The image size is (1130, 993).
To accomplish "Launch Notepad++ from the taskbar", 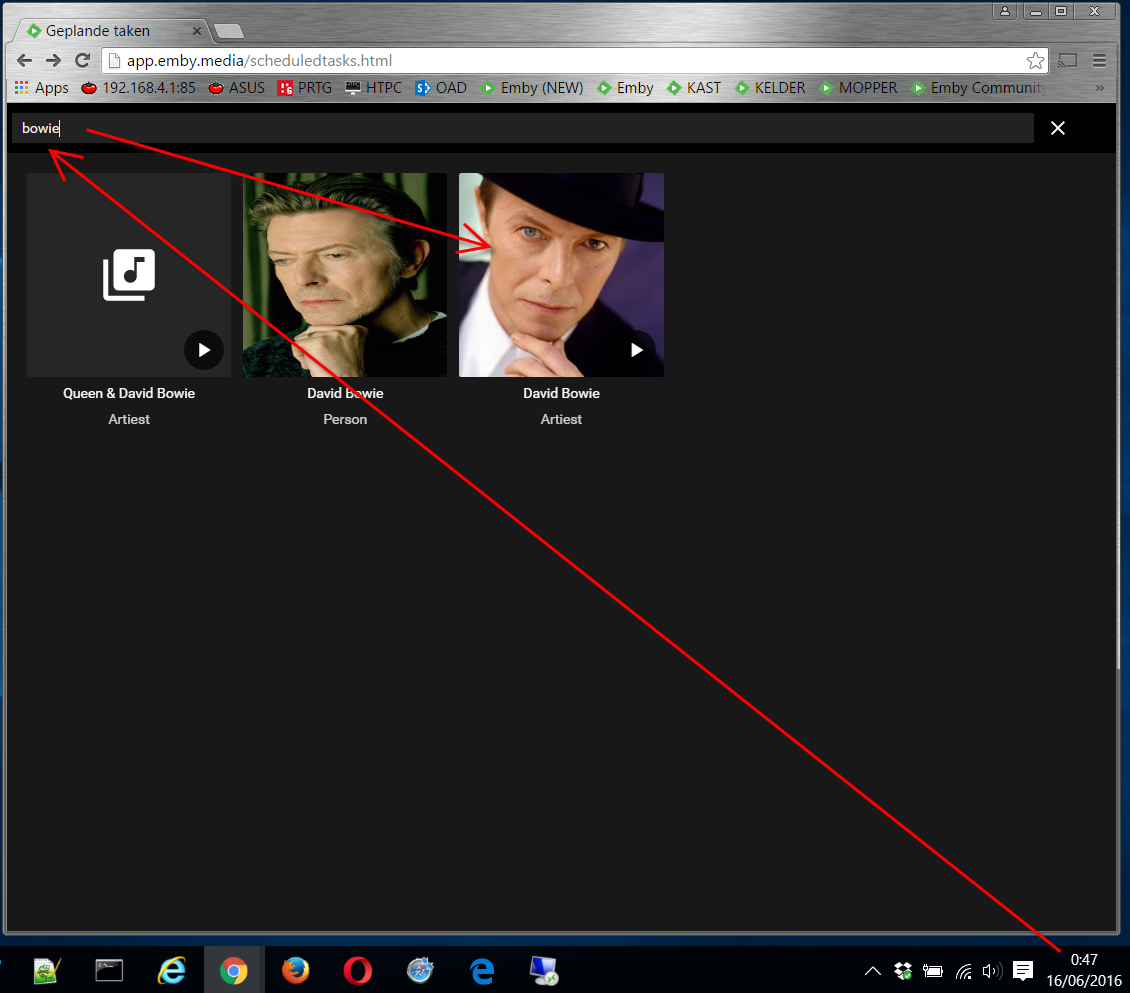I will coord(47,971).
